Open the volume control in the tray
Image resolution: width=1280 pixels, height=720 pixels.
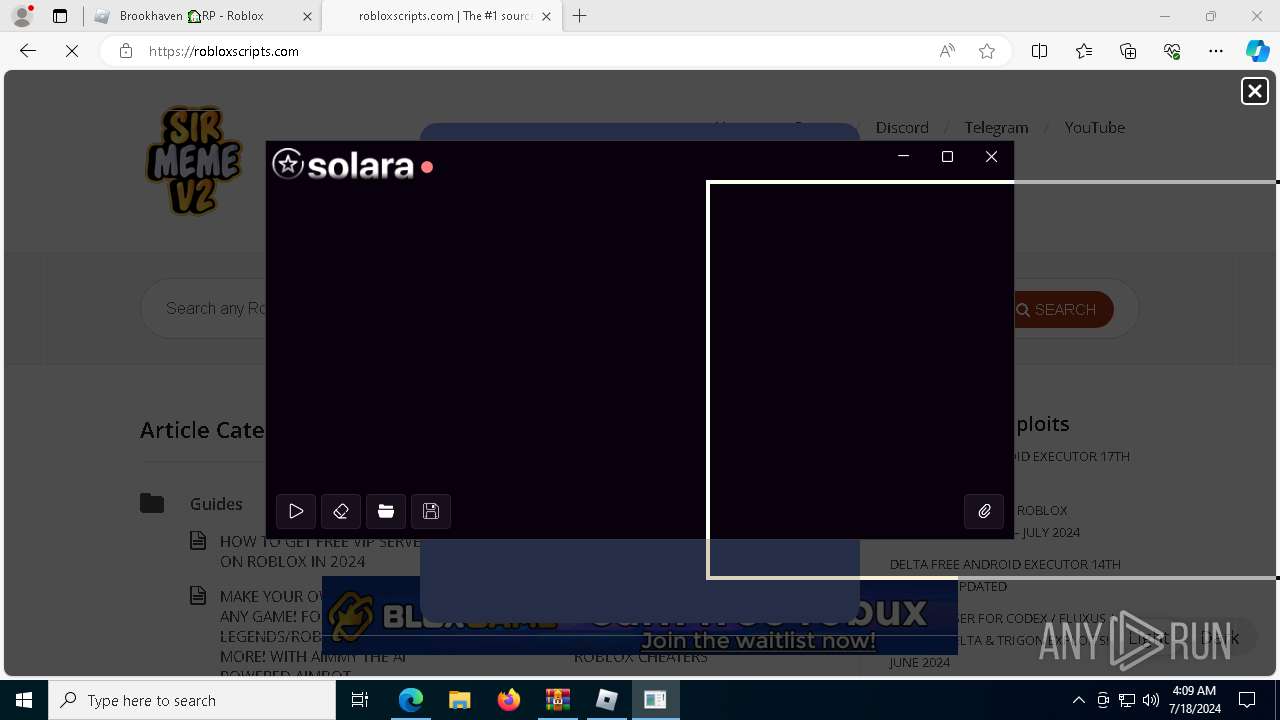(1150, 700)
